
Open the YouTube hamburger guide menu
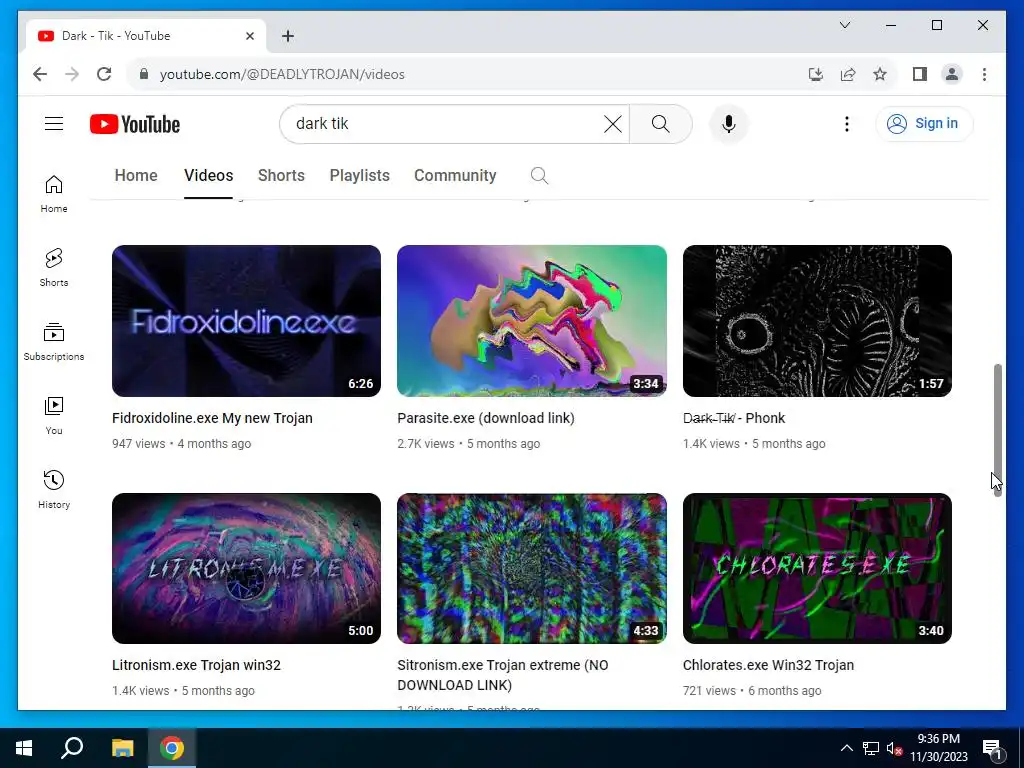(x=54, y=123)
